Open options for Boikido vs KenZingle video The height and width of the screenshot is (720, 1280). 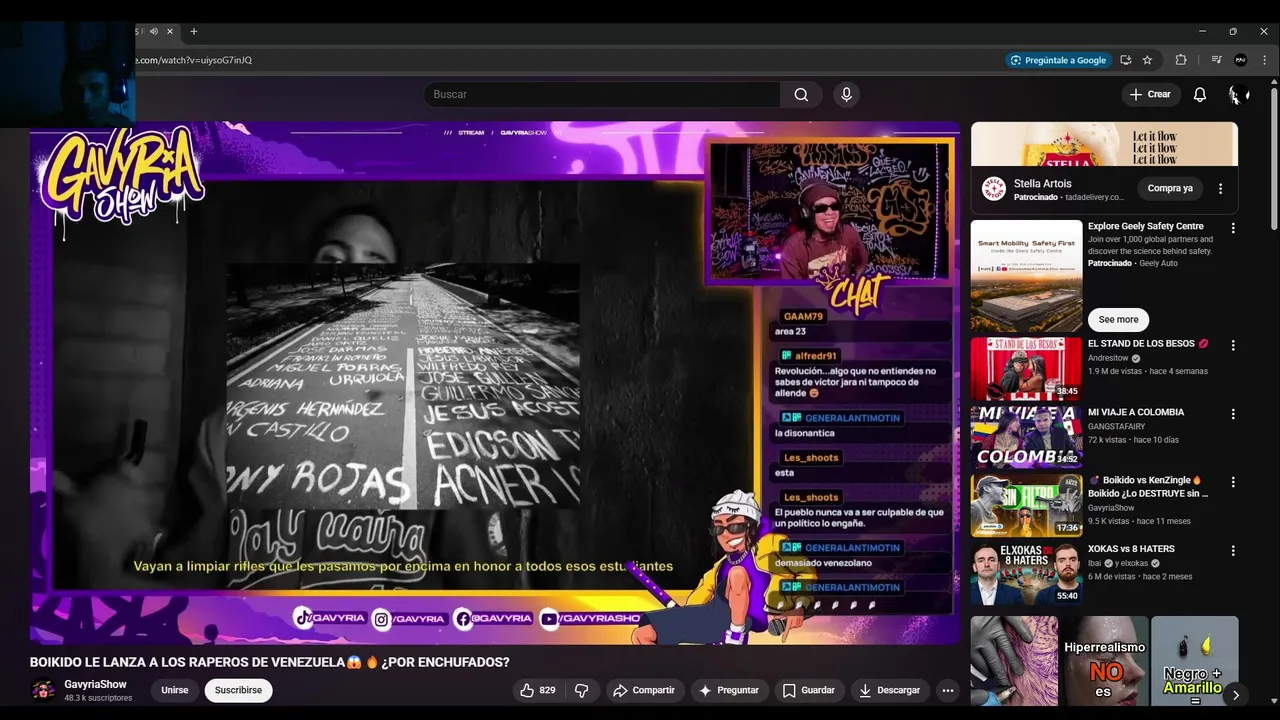pos(1232,482)
